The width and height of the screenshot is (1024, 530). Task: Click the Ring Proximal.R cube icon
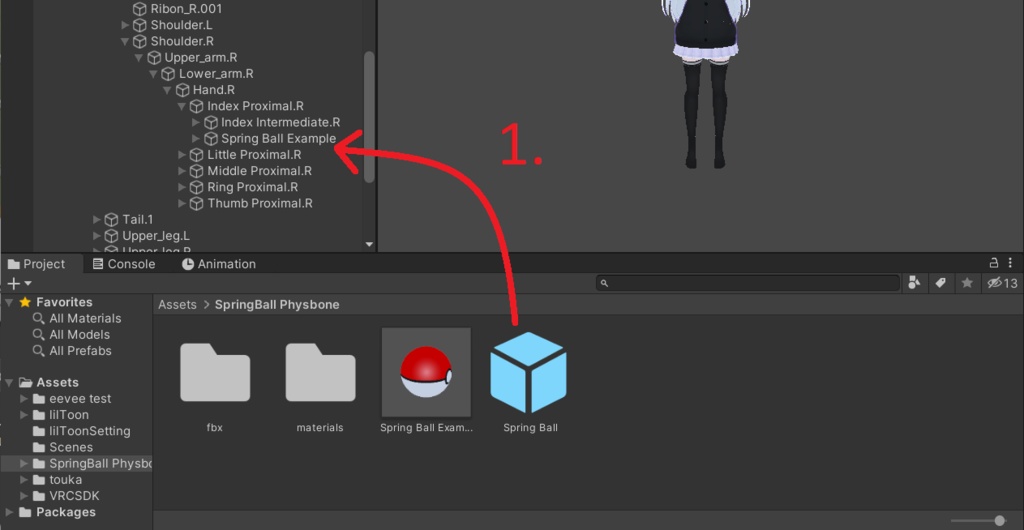(197, 187)
